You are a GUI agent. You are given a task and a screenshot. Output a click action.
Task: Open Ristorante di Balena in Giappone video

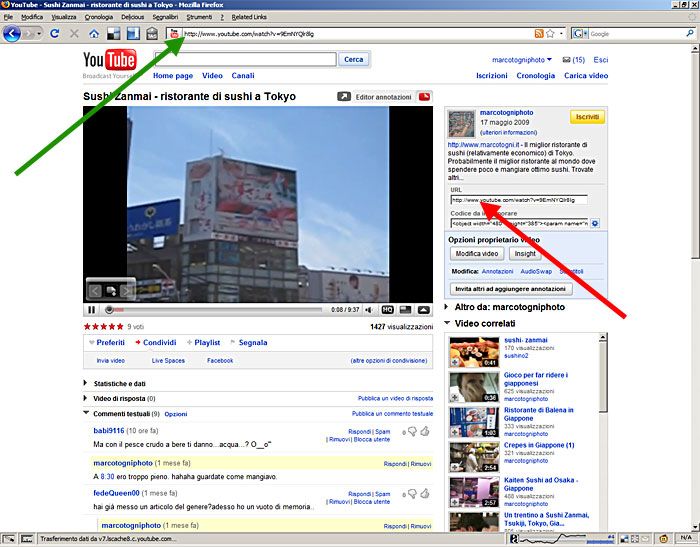[538, 414]
